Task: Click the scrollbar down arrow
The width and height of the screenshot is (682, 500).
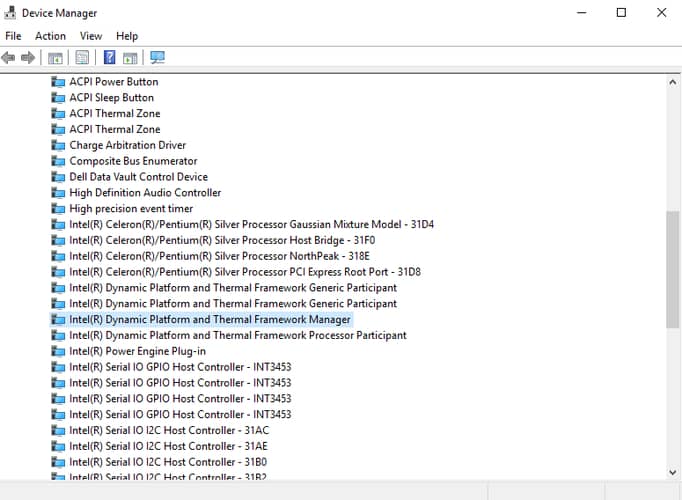Action: 672,472
